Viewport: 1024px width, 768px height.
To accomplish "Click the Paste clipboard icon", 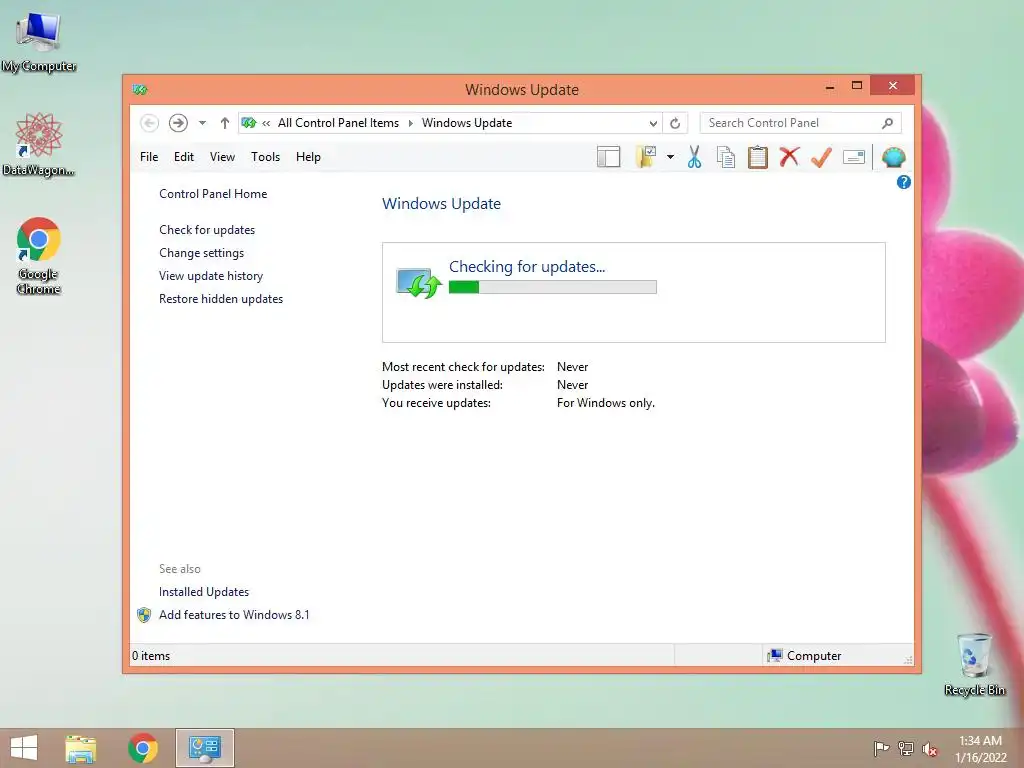I will click(x=758, y=157).
